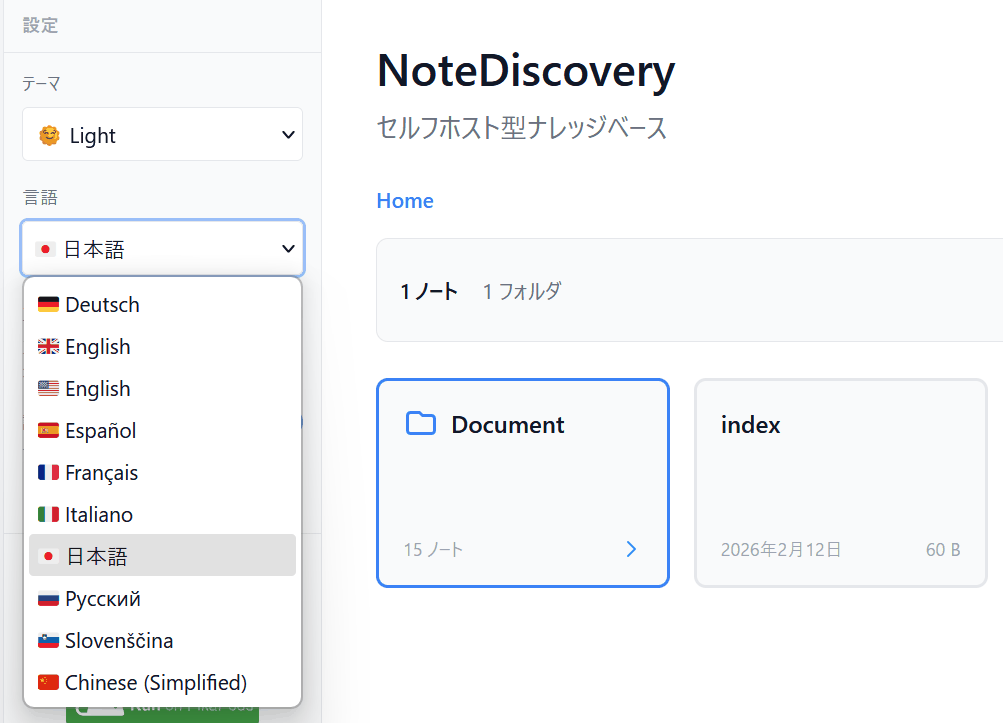This screenshot has width=1003, height=723.
Task: Click the right chevron on Document card
Action: (631, 549)
